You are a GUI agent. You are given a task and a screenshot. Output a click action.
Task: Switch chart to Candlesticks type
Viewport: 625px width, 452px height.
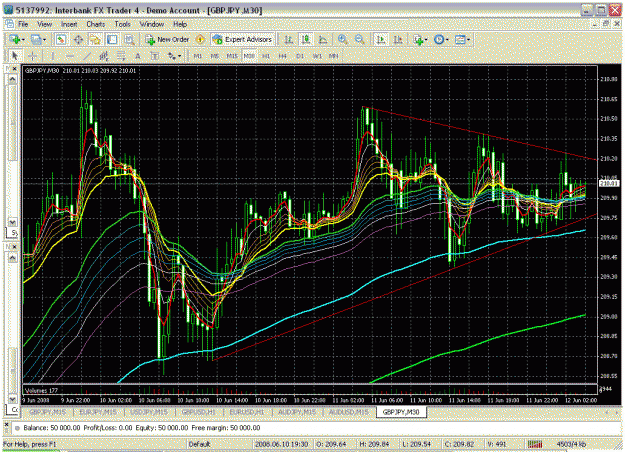(306, 39)
